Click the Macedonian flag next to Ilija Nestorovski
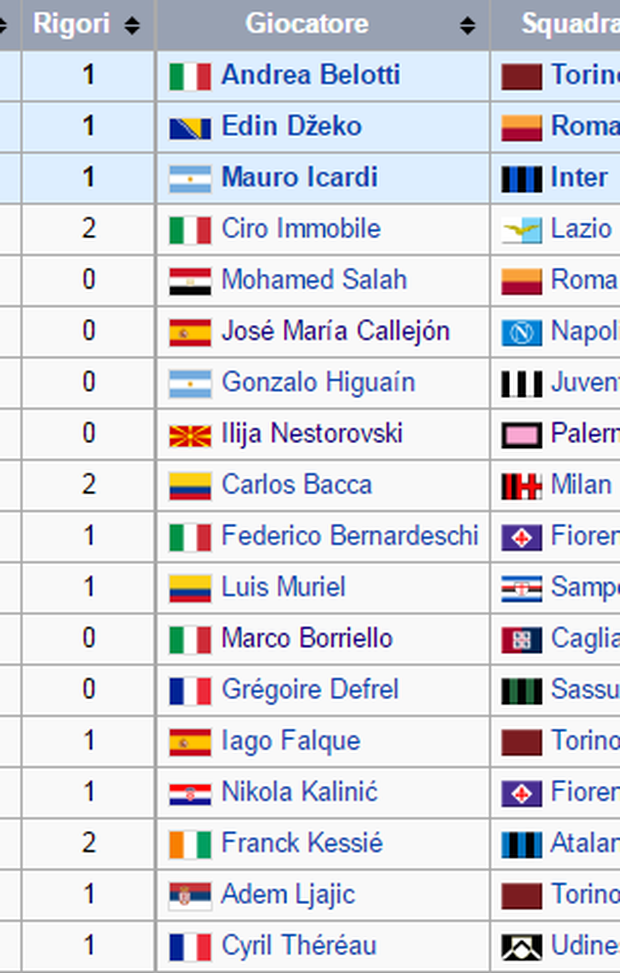 (190, 435)
